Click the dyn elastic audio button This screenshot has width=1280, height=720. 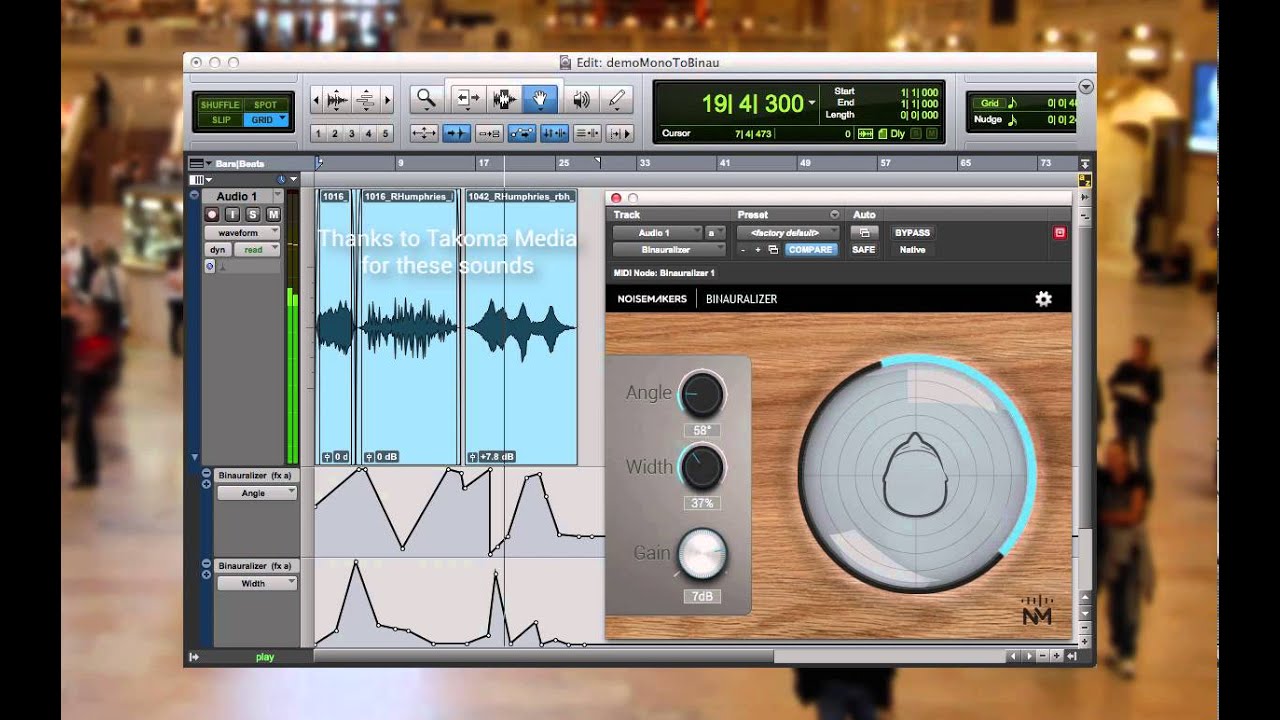217,250
